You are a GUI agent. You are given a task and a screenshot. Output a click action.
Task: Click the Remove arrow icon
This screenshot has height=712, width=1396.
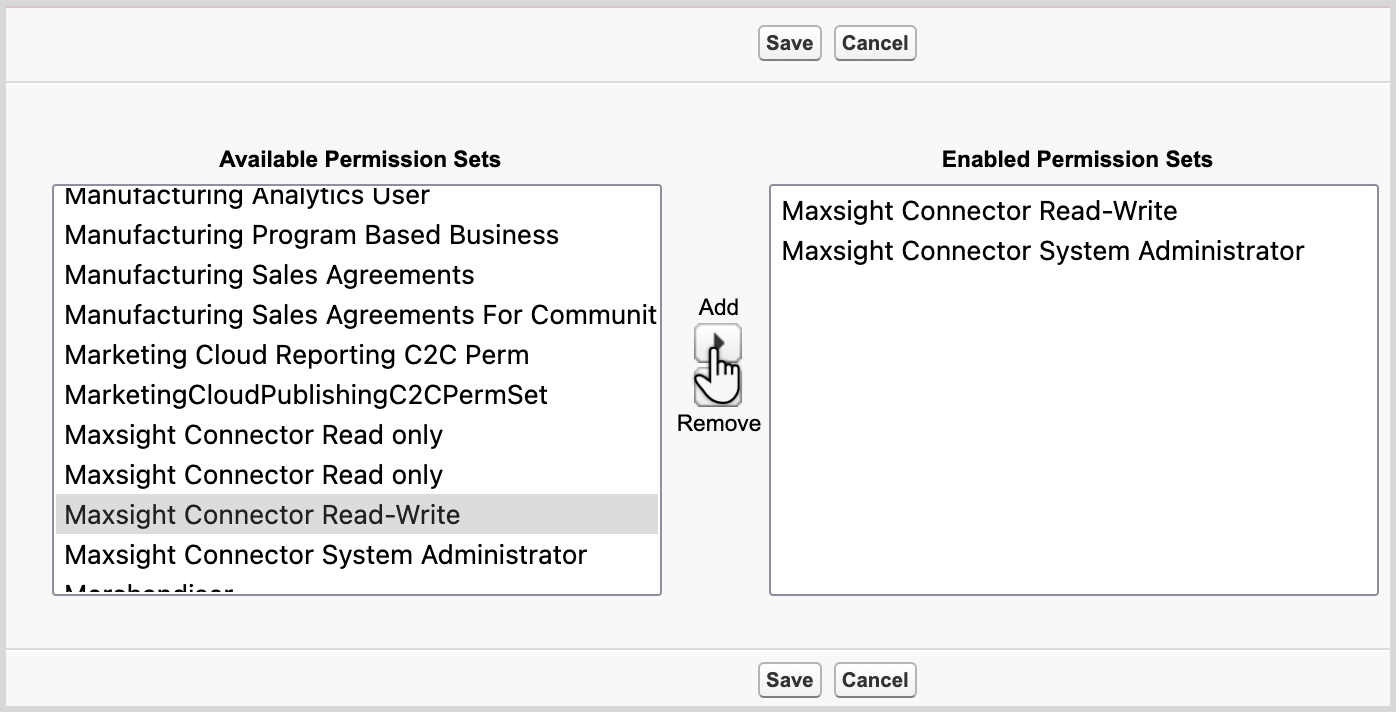click(x=720, y=385)
